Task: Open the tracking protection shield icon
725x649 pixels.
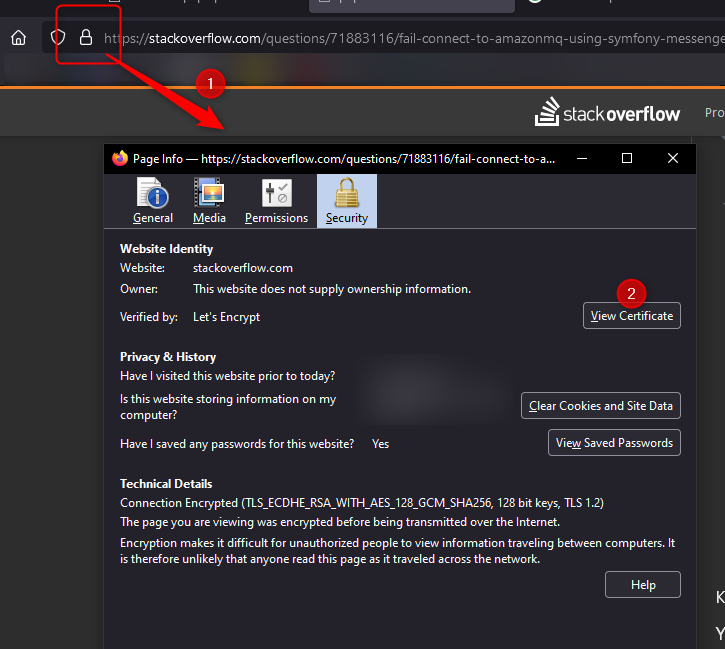Action: pos(58,37)
